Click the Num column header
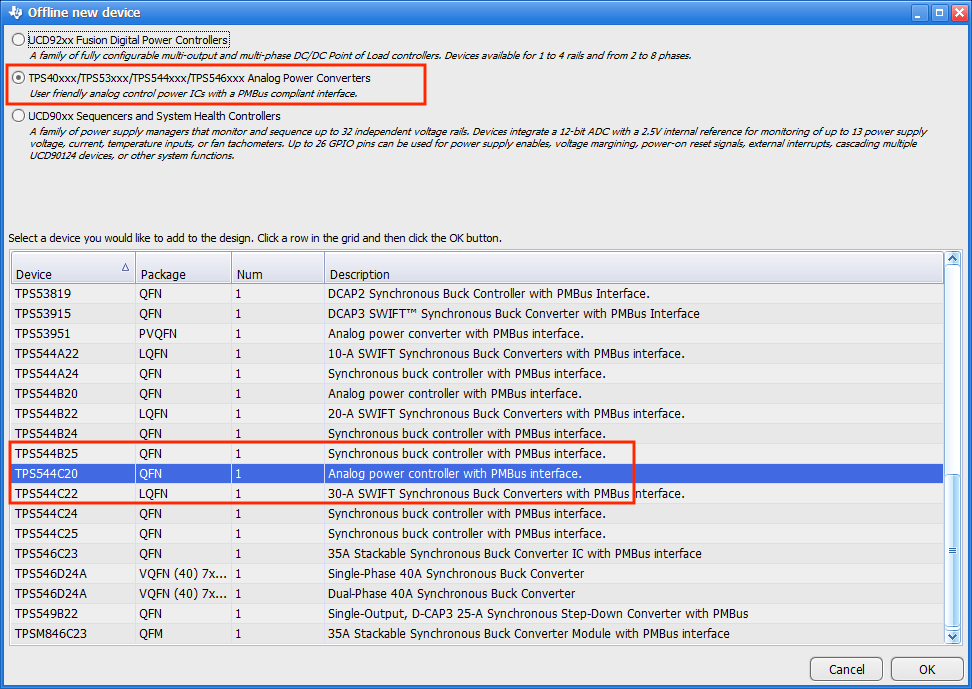The image size is (972, 689). pyautogui.click(x=278, y=267)
